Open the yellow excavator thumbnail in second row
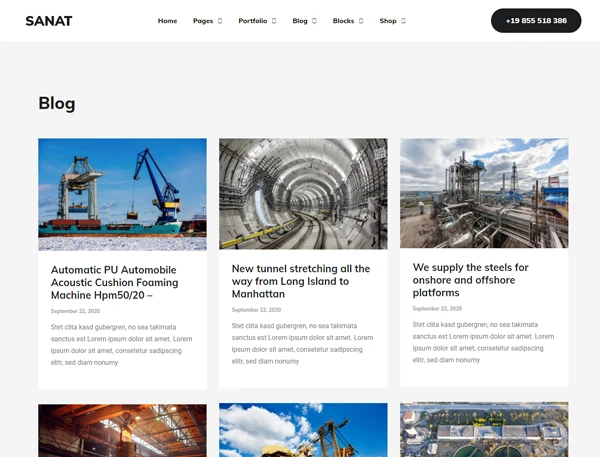 (x=303, y=430)
